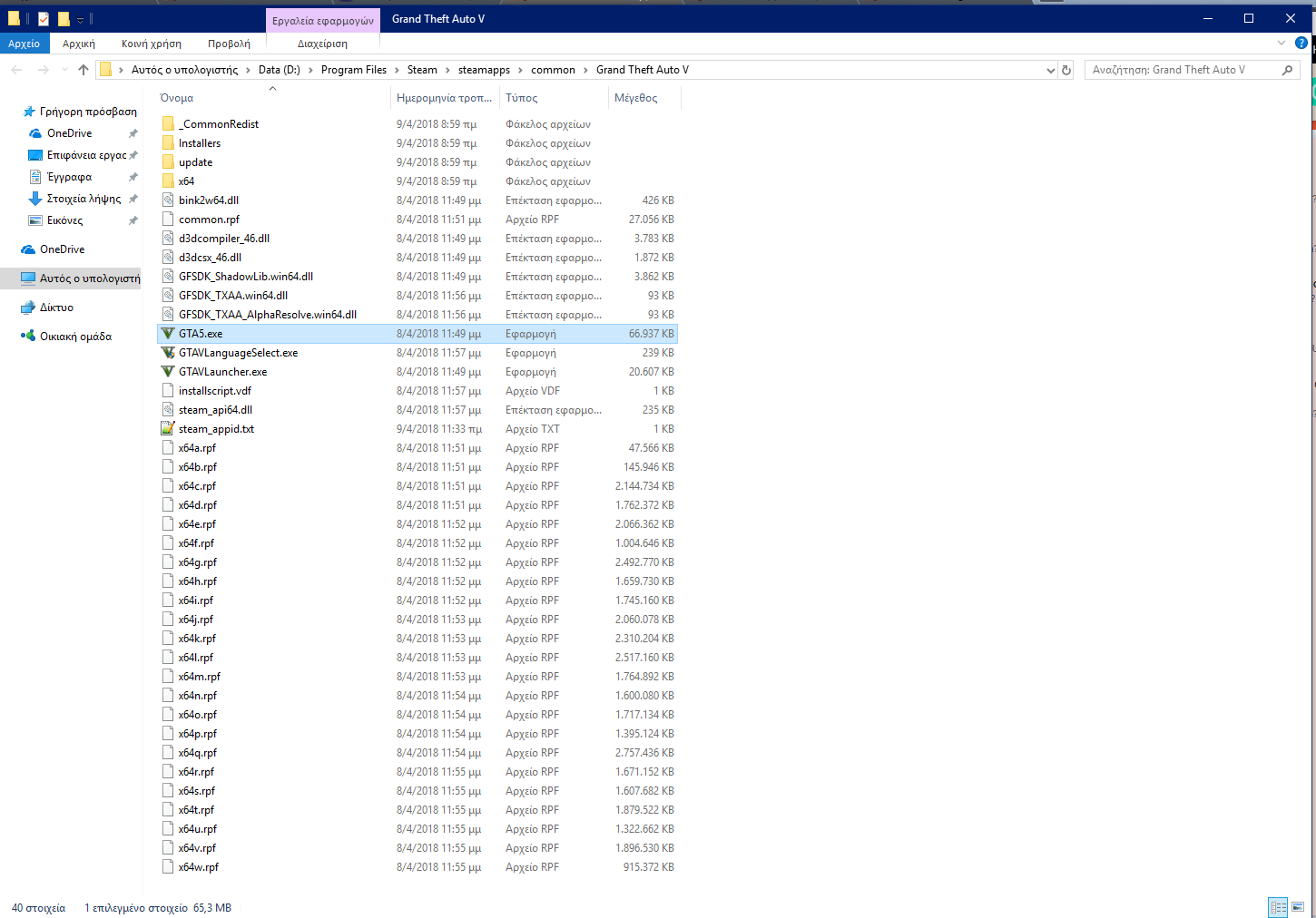Screen dimensions: 1316x918
Task: Sort by the Όνομα column header
Action: click(274, 98)
